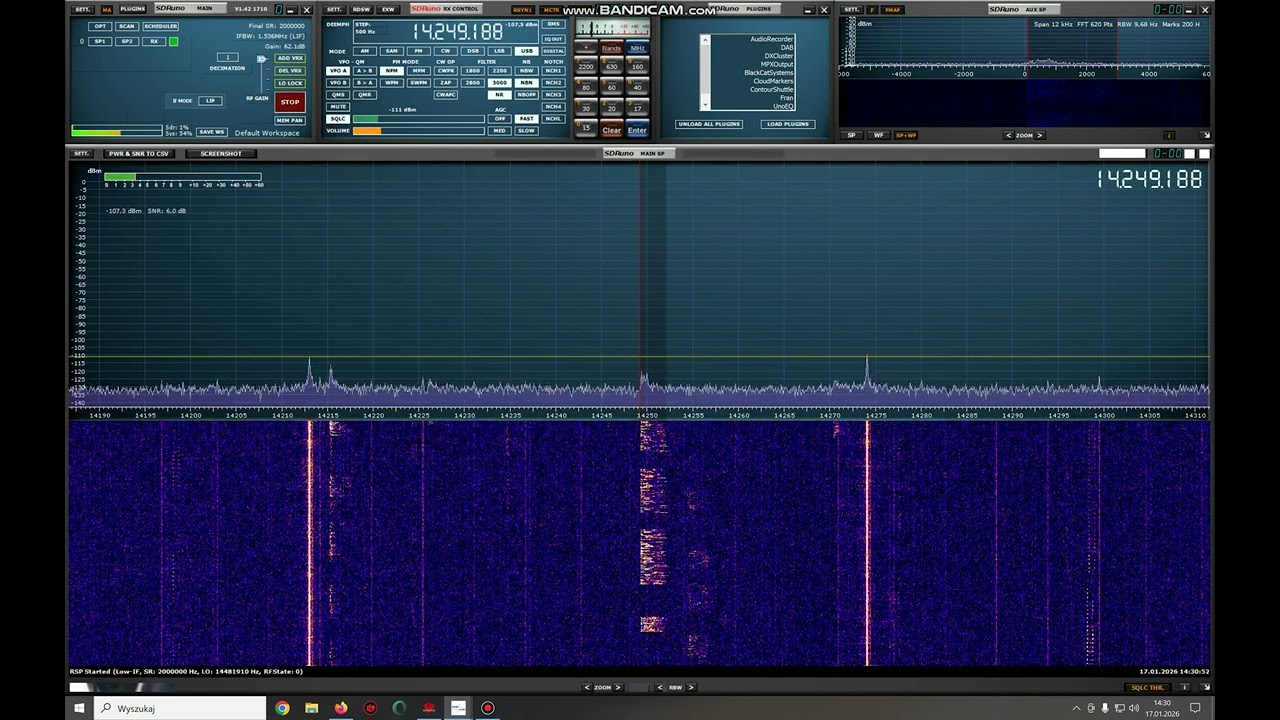Toggle the MUTE button in RX Control
The height and width of the screenshot is (720, 1280).
point(338,106)
